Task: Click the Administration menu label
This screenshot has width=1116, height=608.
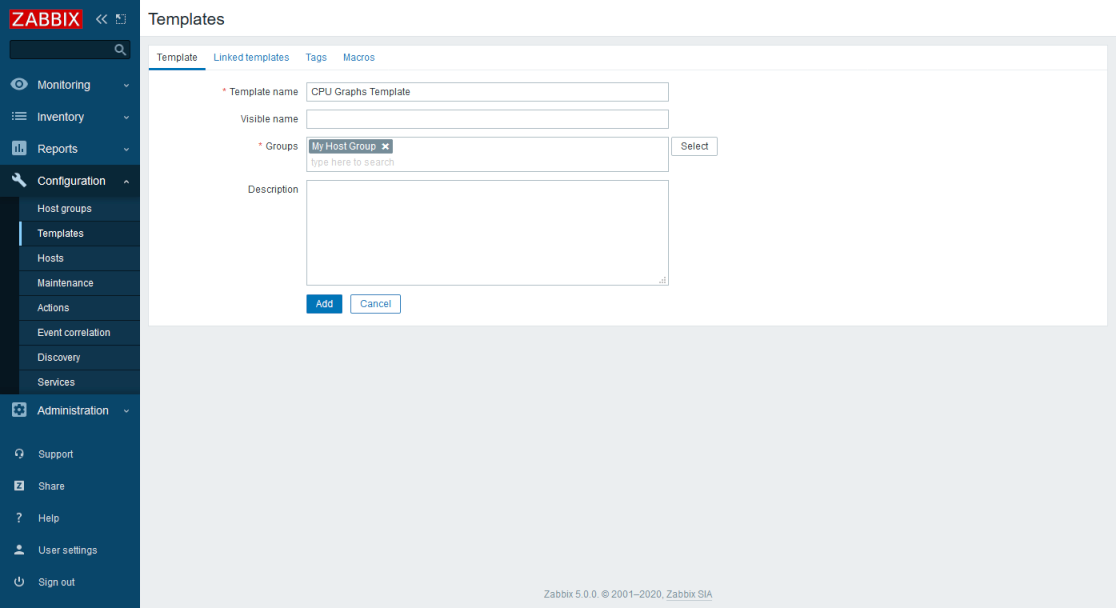Action: pyautogui.click(x=73, y=410)
